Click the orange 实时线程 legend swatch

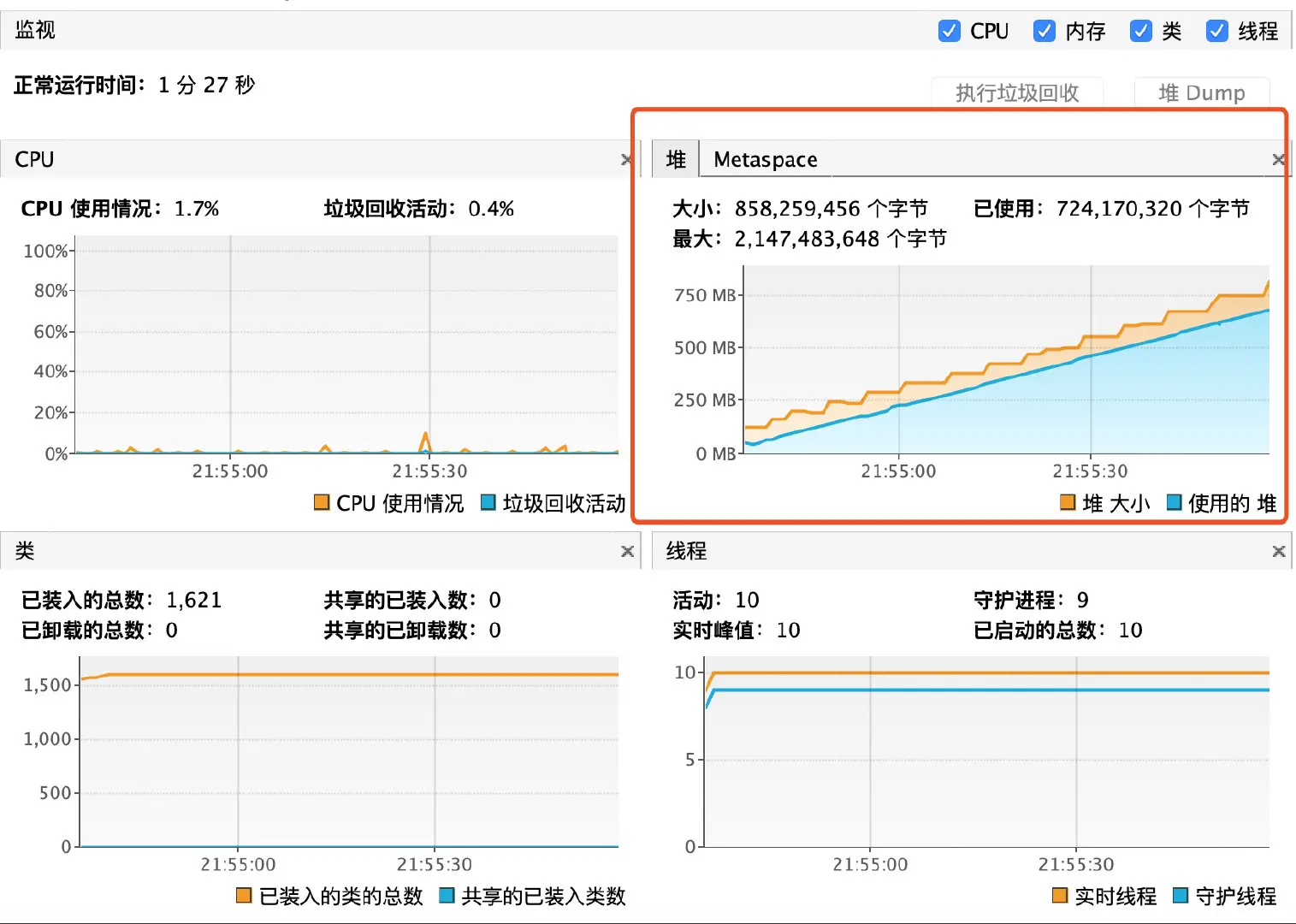pos(1060,895)
